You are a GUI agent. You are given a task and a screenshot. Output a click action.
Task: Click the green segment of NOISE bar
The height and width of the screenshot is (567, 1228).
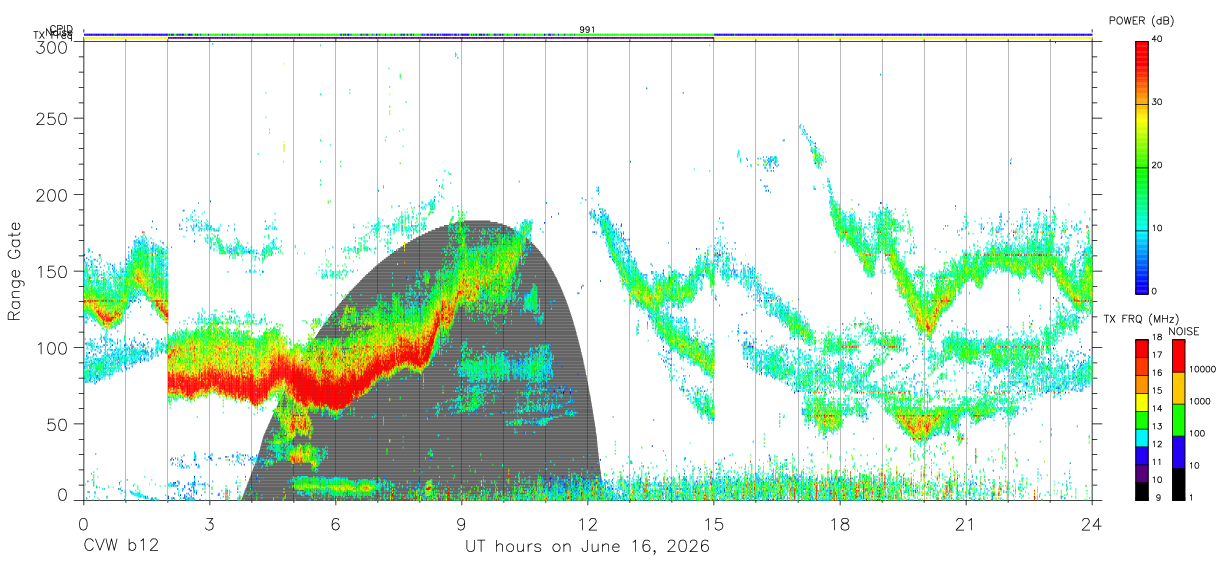point(1177,420)
